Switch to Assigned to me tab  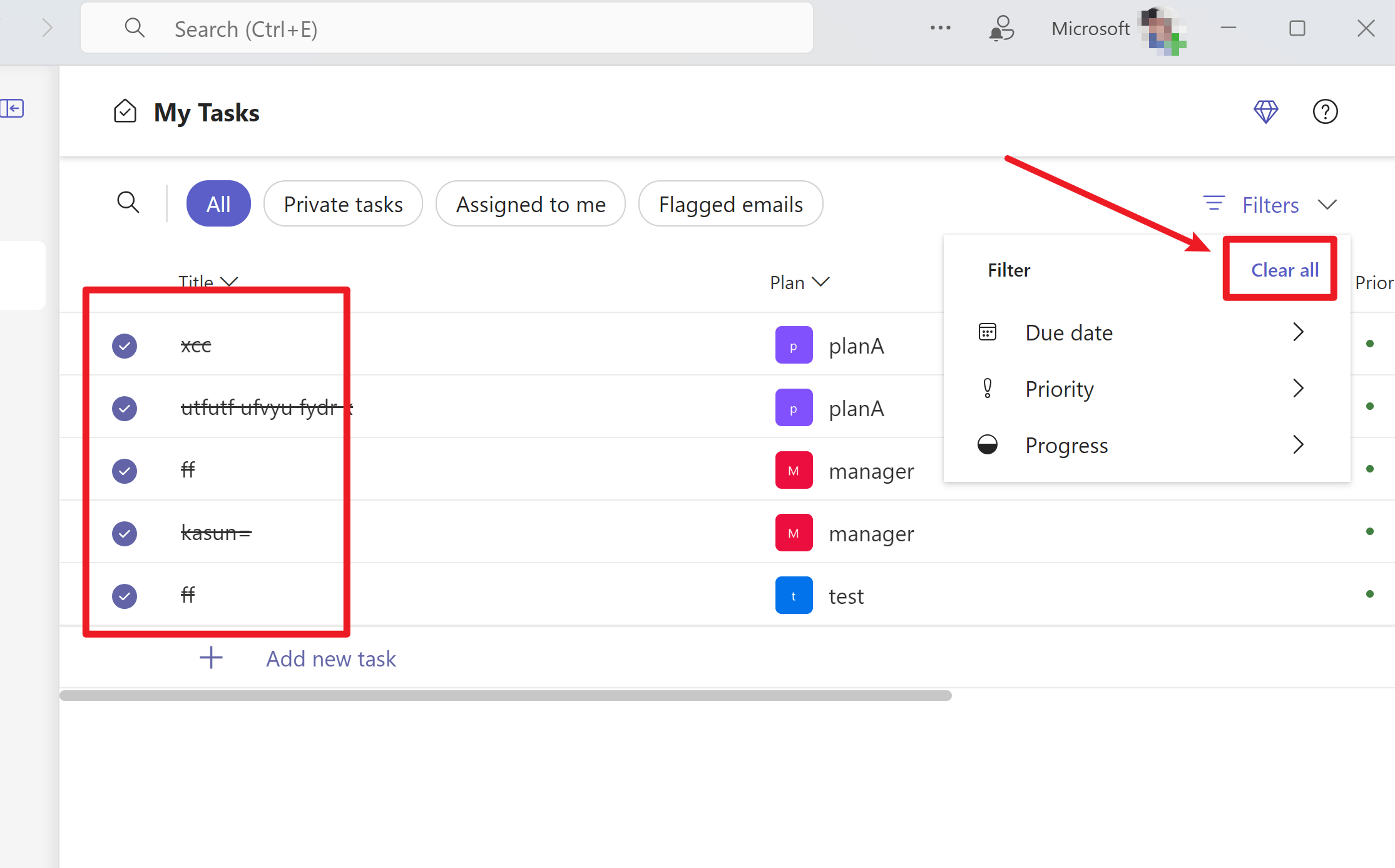click(531, 203)
